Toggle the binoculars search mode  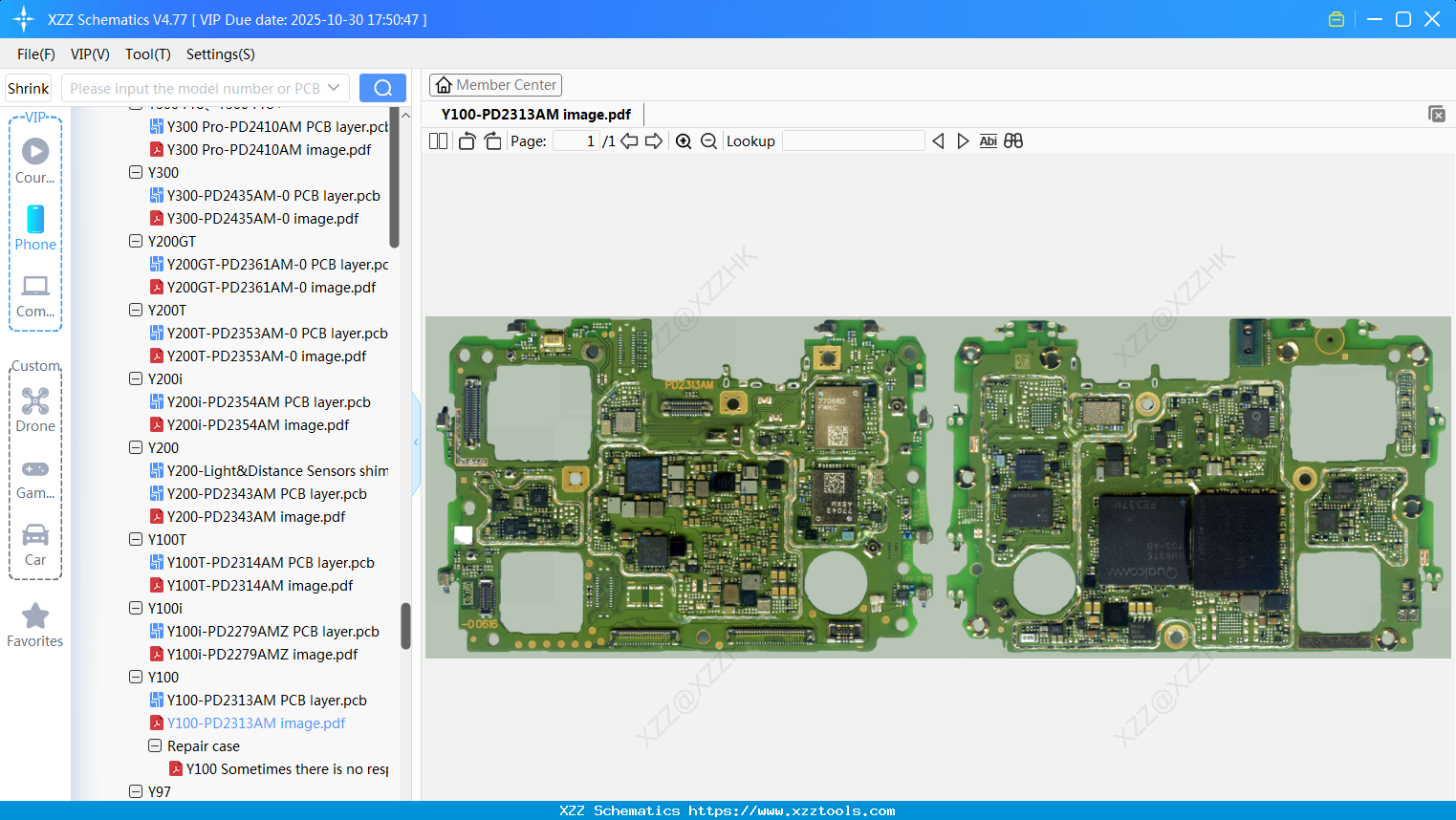(x=1012, y=140)
